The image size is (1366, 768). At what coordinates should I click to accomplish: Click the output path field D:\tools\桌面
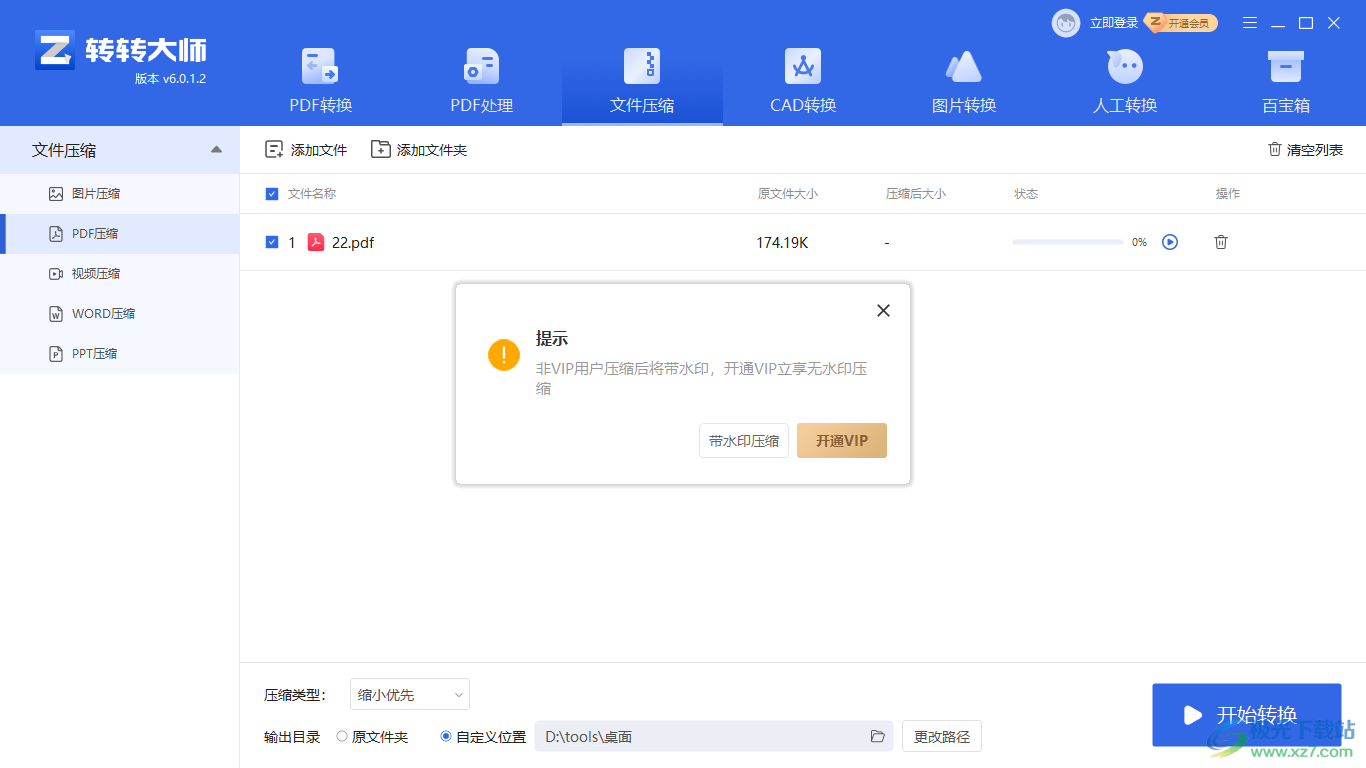point(714,737)
